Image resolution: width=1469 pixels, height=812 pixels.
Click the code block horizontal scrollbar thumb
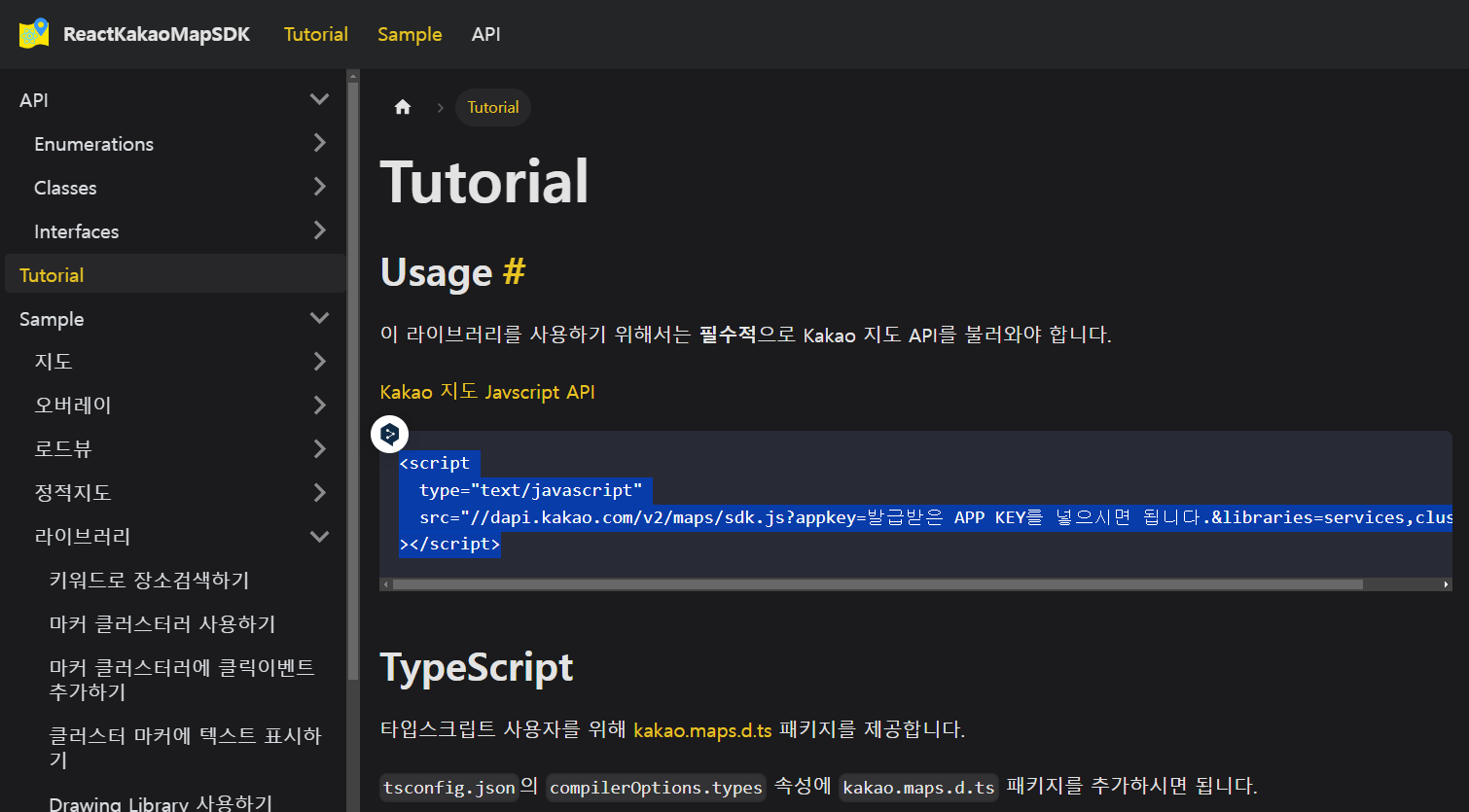pos(877,584)
